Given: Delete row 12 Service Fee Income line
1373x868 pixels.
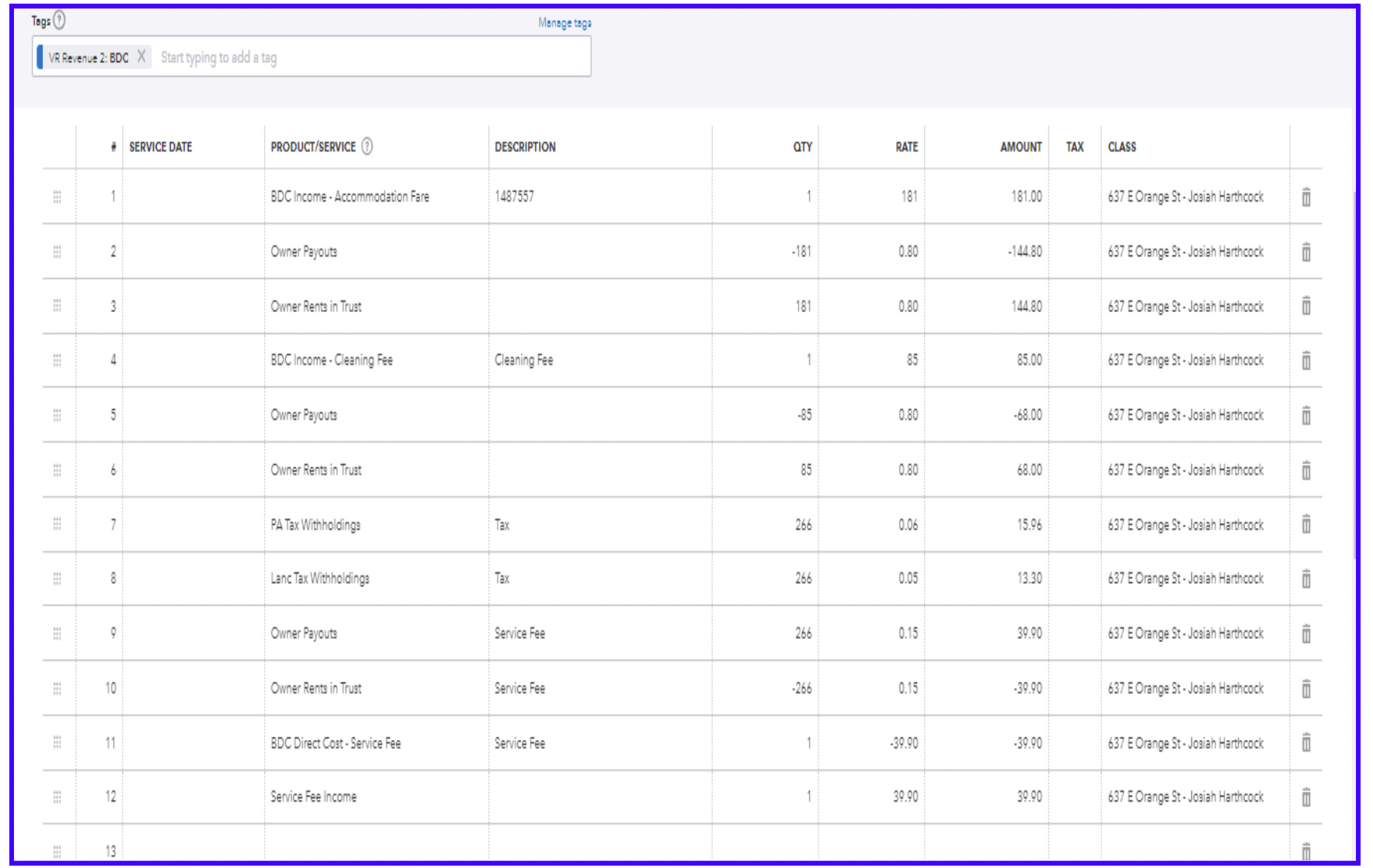Looking at the screenshot, I should (x=1305, y=797).
